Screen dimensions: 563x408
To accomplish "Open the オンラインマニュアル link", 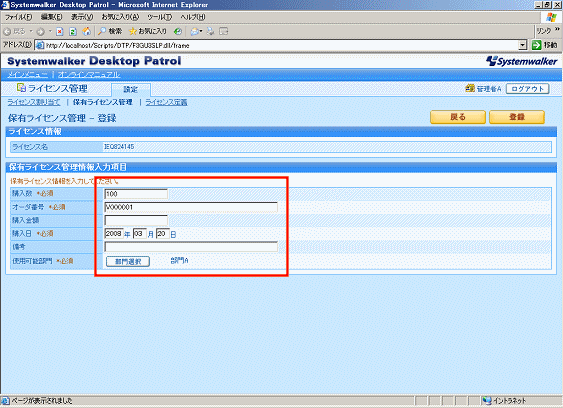I will [89, 75].
